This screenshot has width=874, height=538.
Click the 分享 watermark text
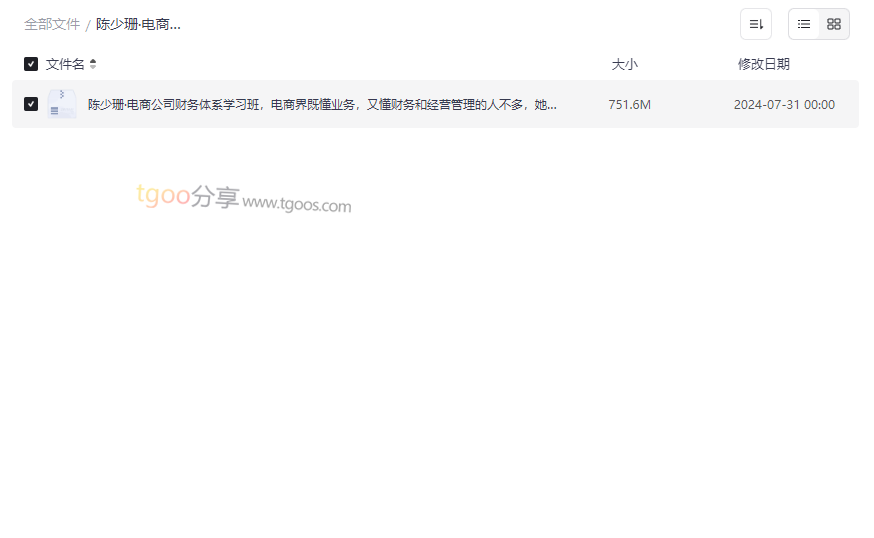pos(215,197)
